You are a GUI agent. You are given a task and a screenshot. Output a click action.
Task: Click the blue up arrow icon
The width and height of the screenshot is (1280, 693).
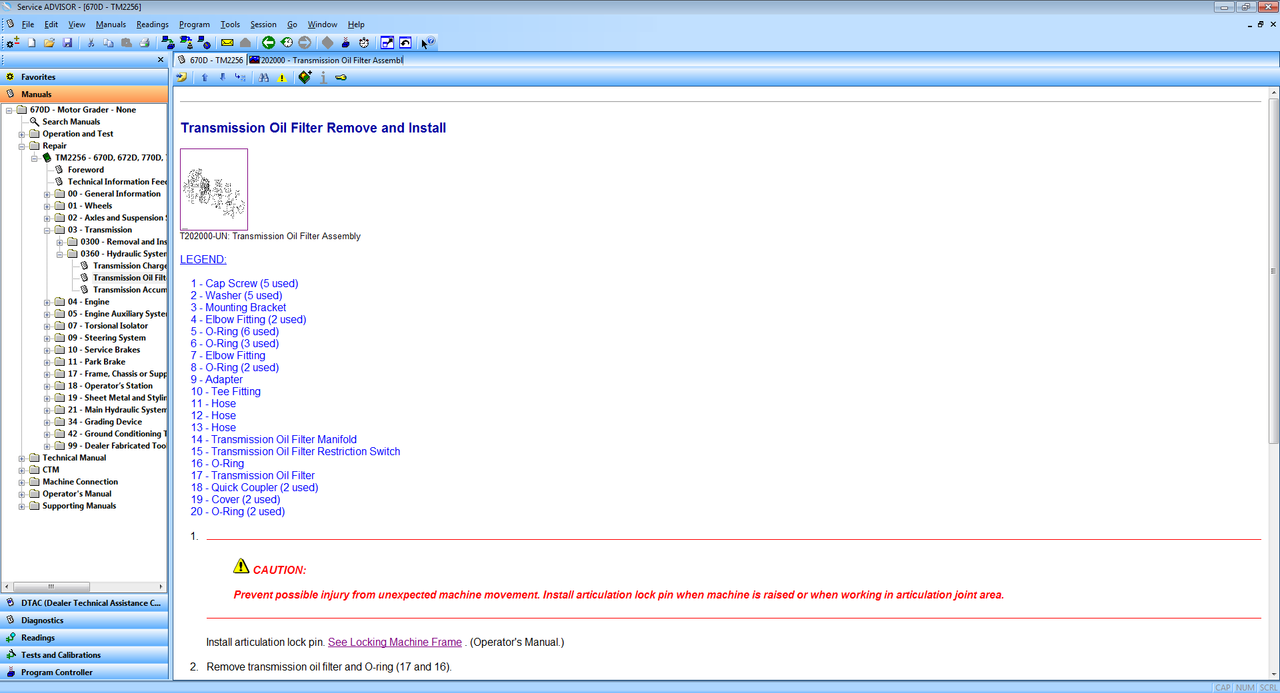point(205,77)
